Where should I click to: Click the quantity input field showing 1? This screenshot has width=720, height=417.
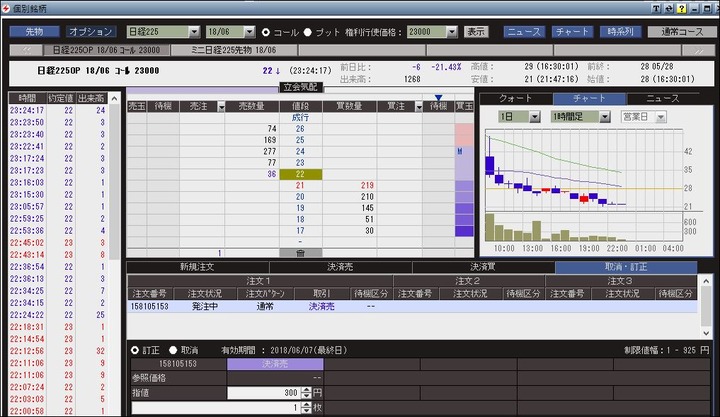point(216,407)
